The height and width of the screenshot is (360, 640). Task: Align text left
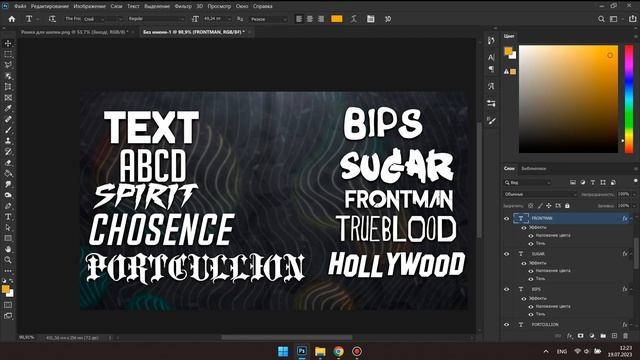pos(299,19)
